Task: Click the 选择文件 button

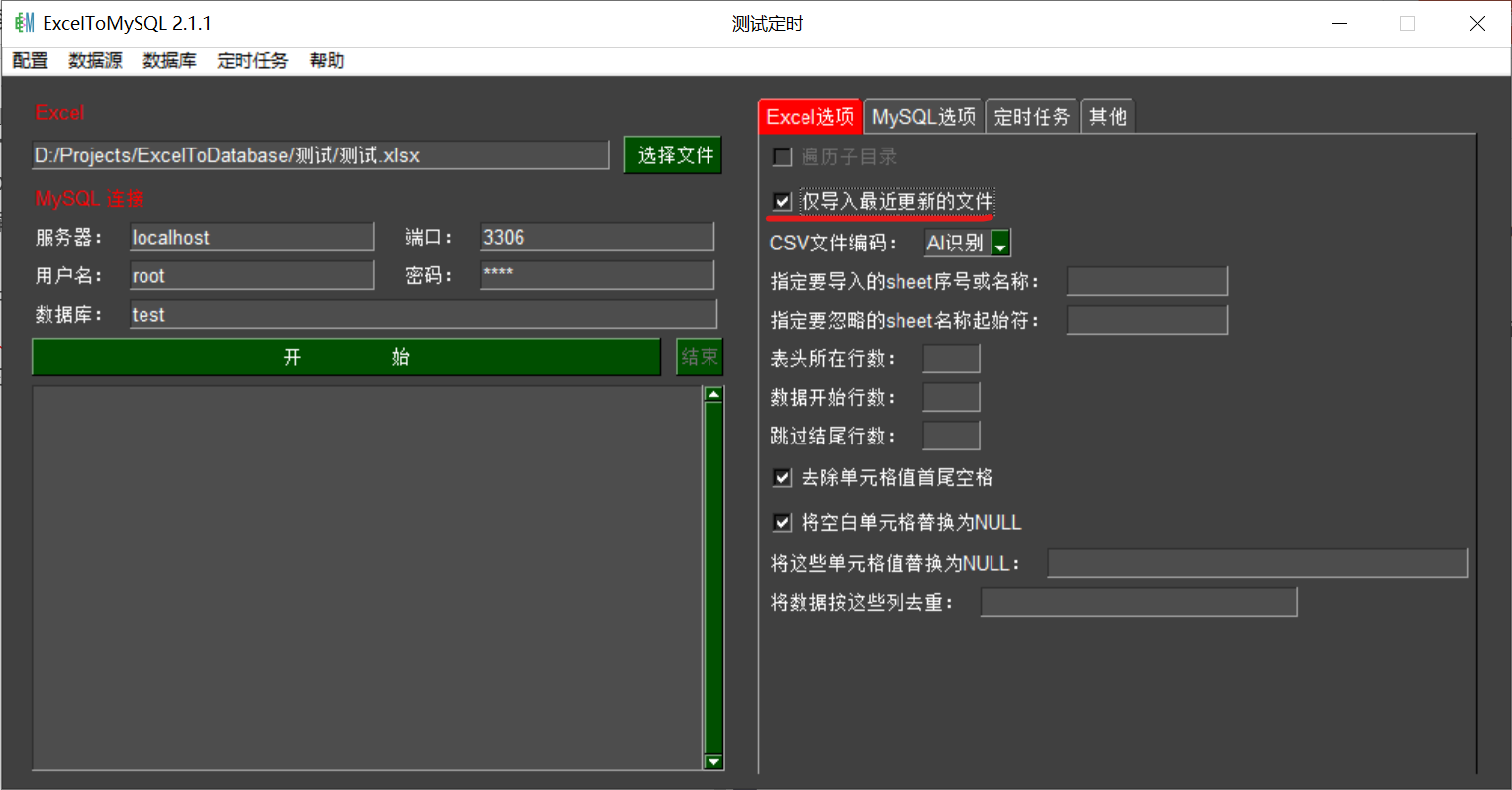Action: [674, 155]
